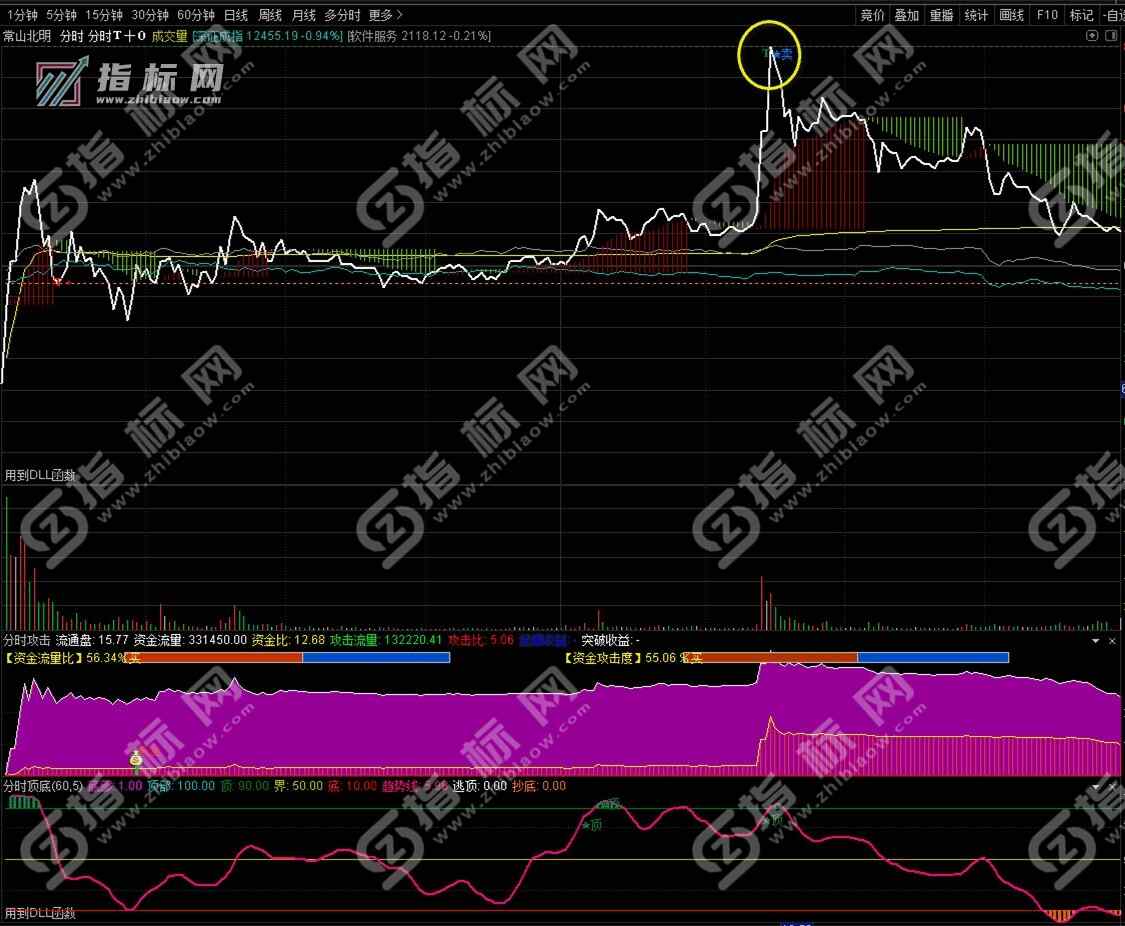Click the 资金攻击度 colored bar
This screenshot has width=1125, height=926.
click(860, 658)
